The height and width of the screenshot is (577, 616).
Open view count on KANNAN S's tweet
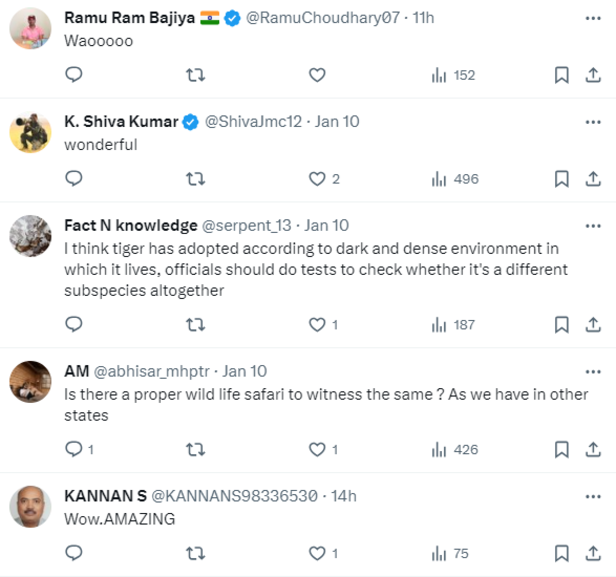click(x=450, y=553)
